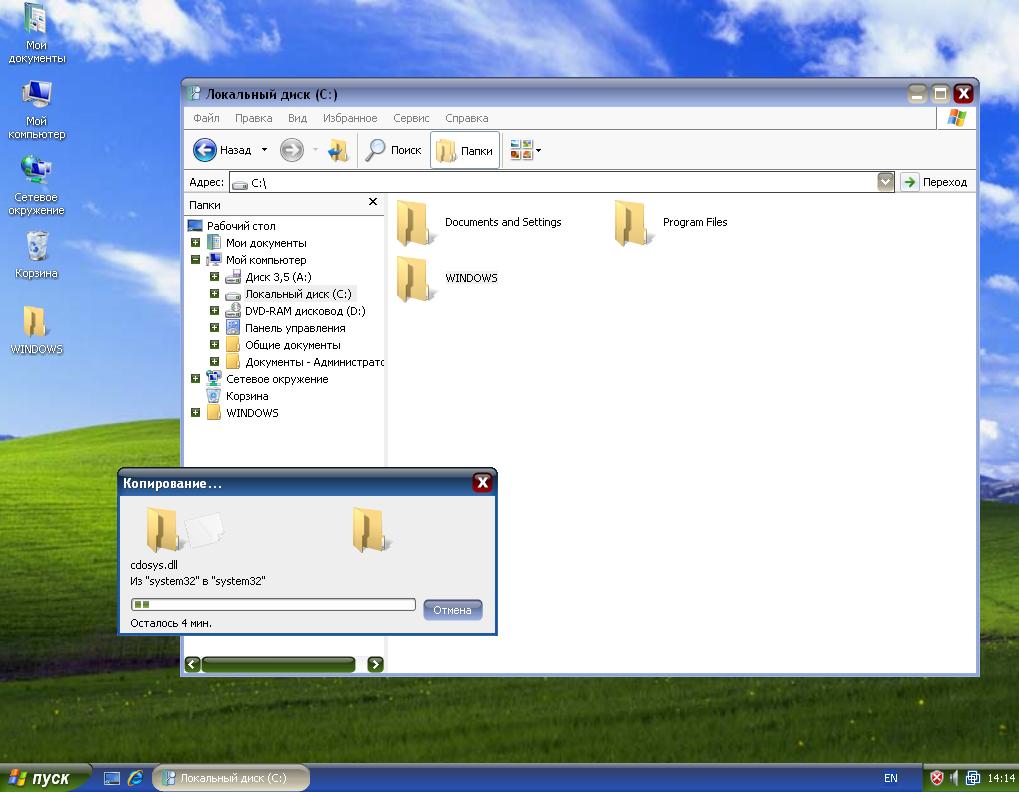Close the Folders pane with the X
Viewport: 1019px width, 792px height.
[373, 202]
